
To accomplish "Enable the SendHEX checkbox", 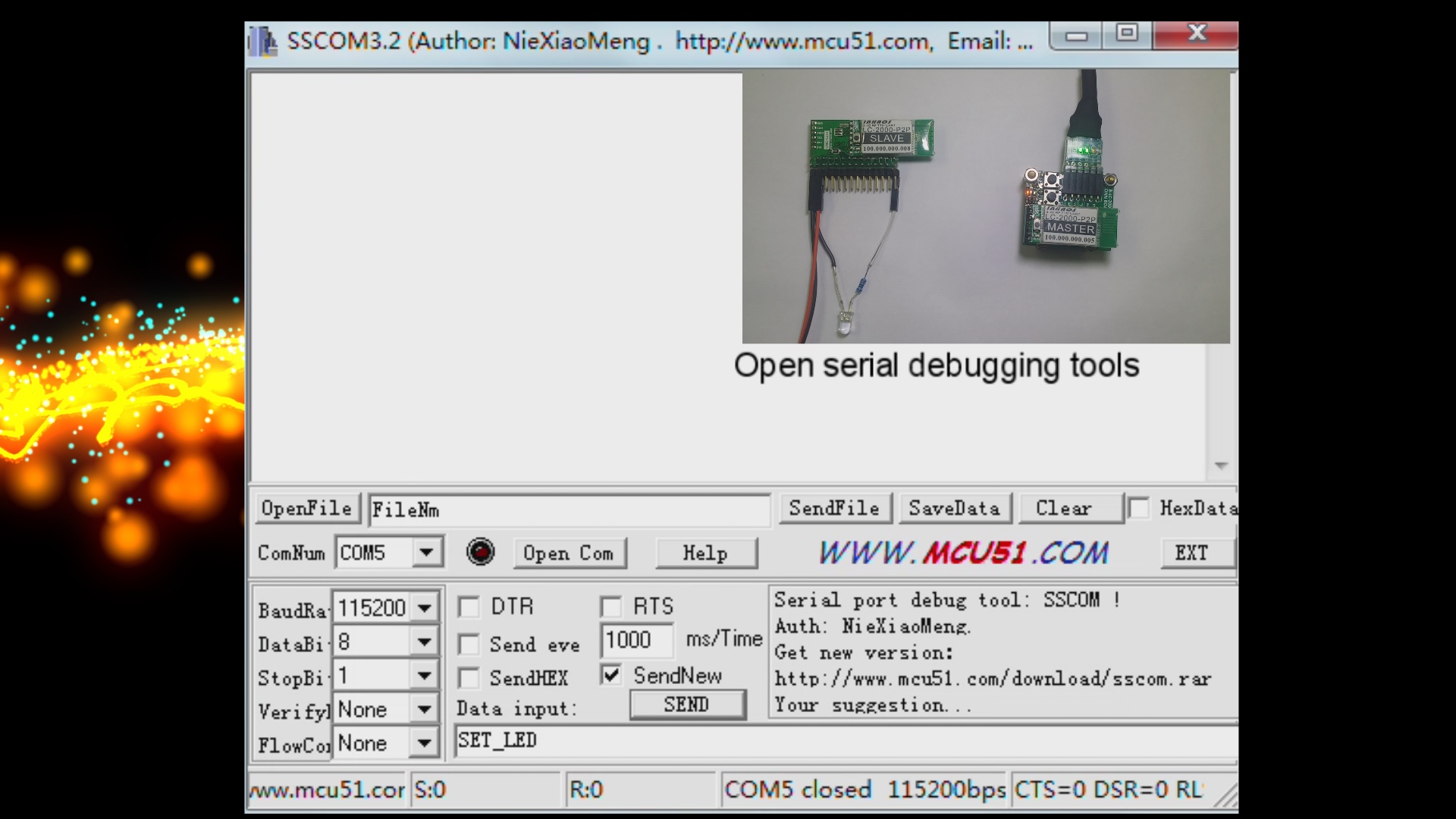I will point(469,677).
